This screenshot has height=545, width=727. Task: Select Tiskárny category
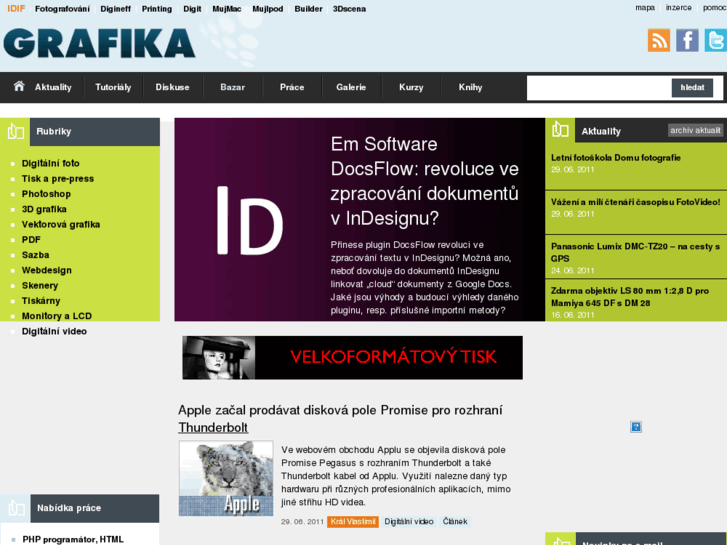pyautogui.click(x=41, y=301)
